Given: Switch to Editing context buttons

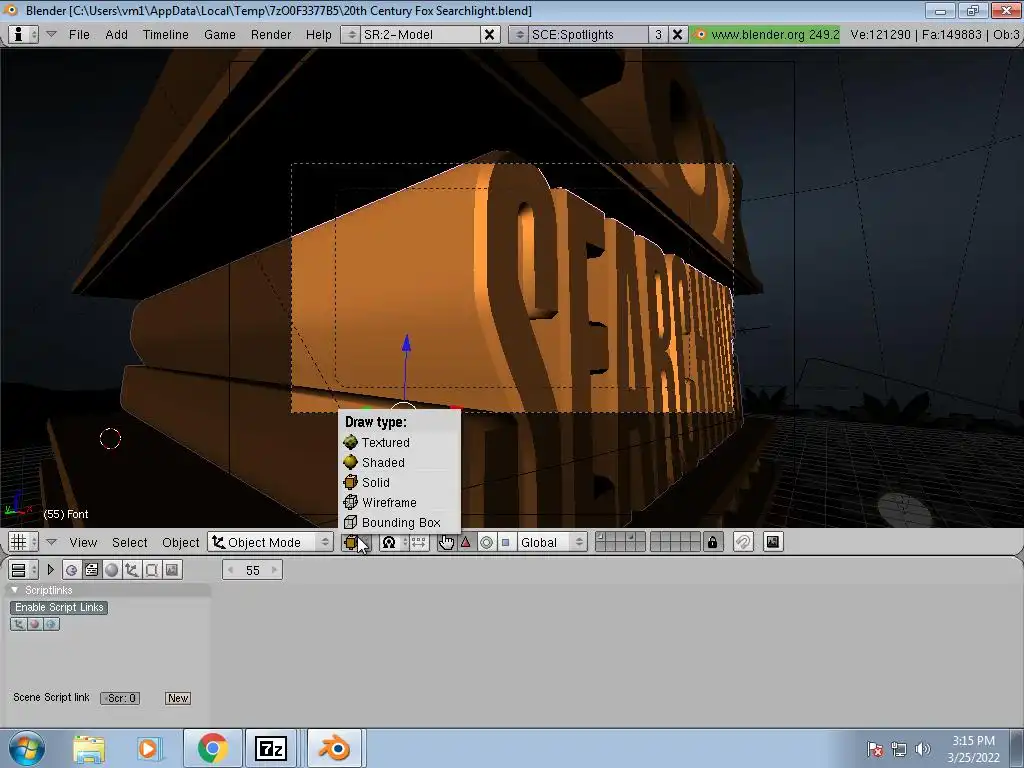Looking at the screenshot, I should (152, 570).
